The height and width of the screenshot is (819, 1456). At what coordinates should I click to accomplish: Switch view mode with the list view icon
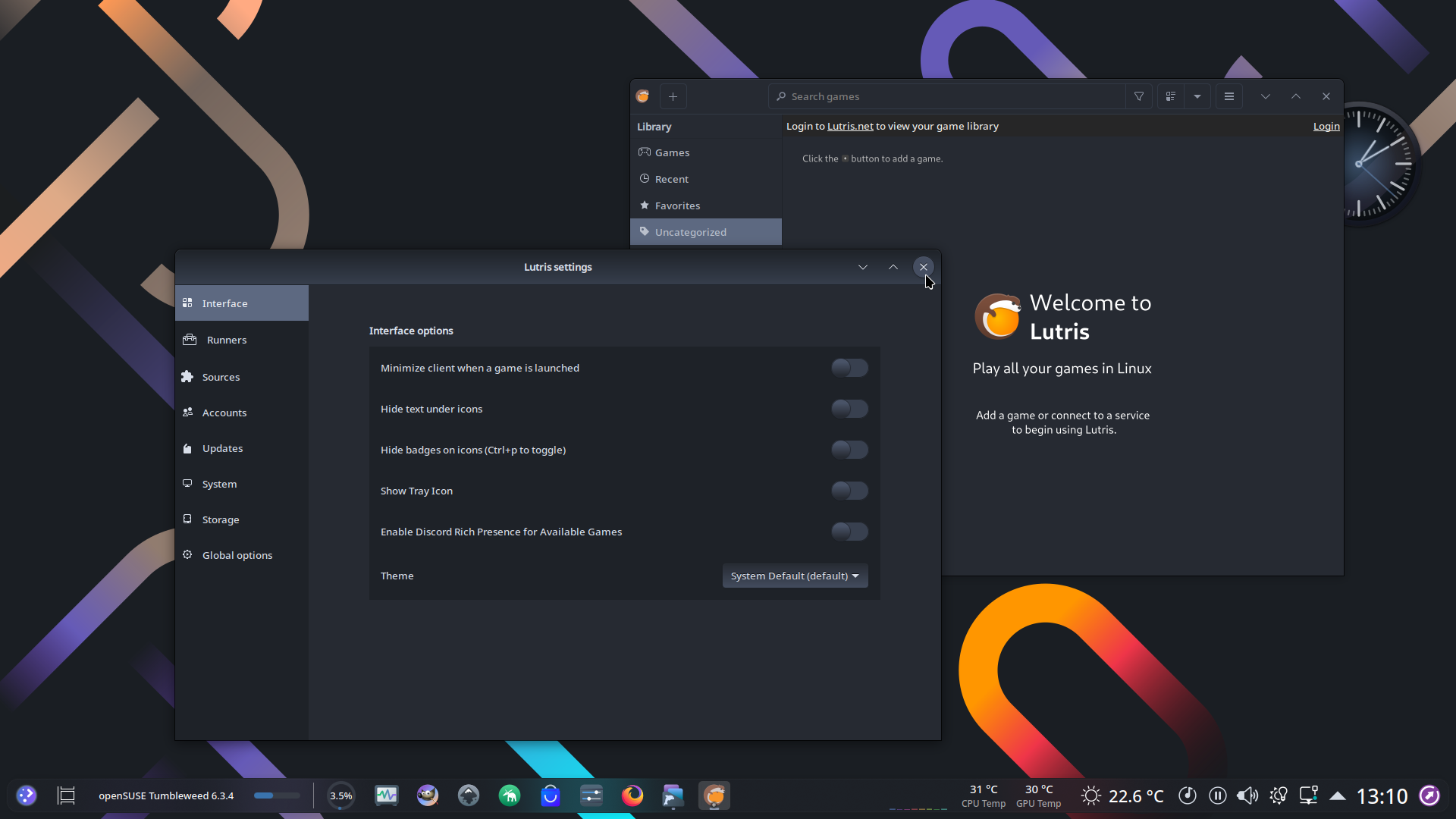click(1171, 96)
